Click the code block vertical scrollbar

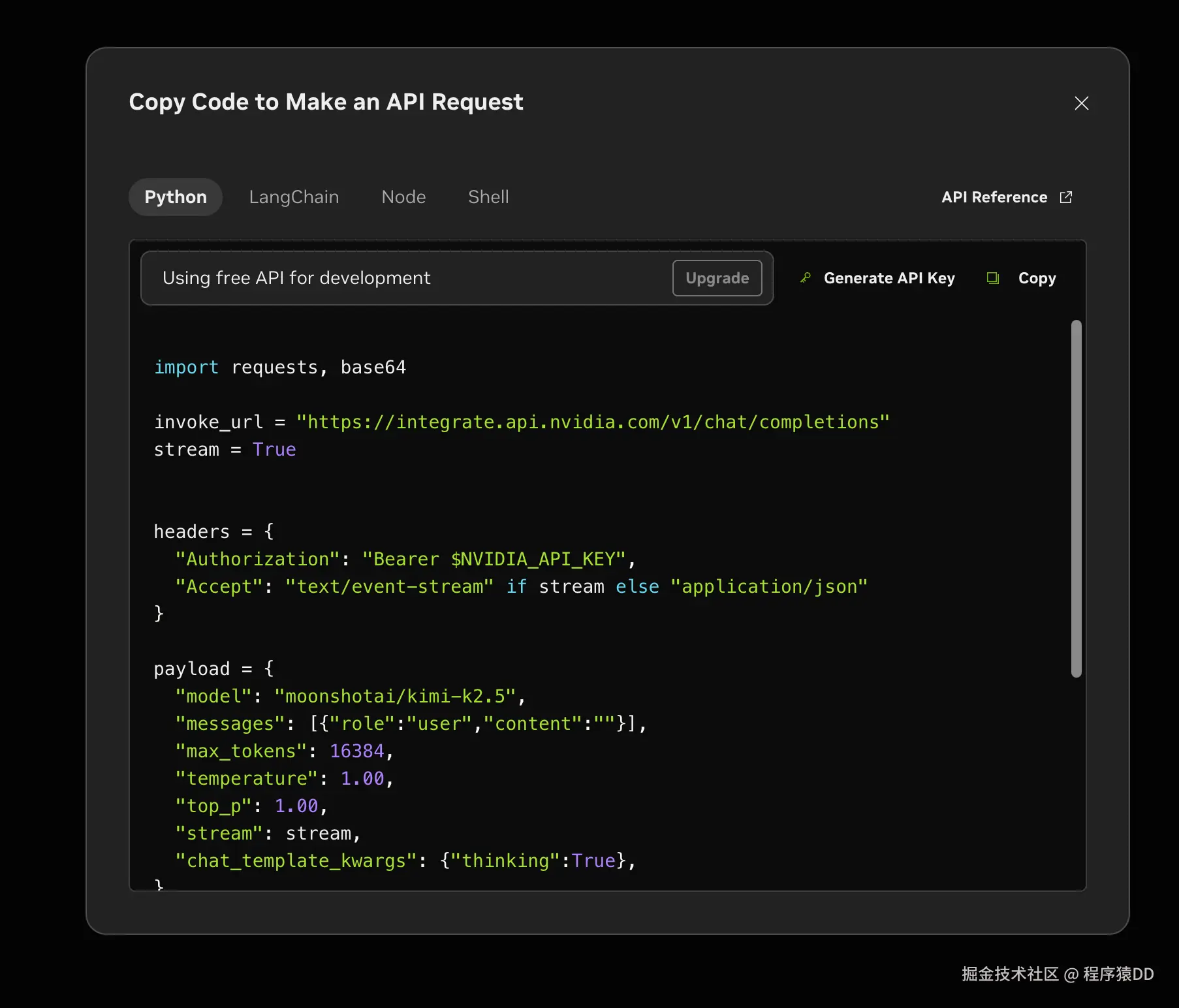click(x=1076, y=499)
